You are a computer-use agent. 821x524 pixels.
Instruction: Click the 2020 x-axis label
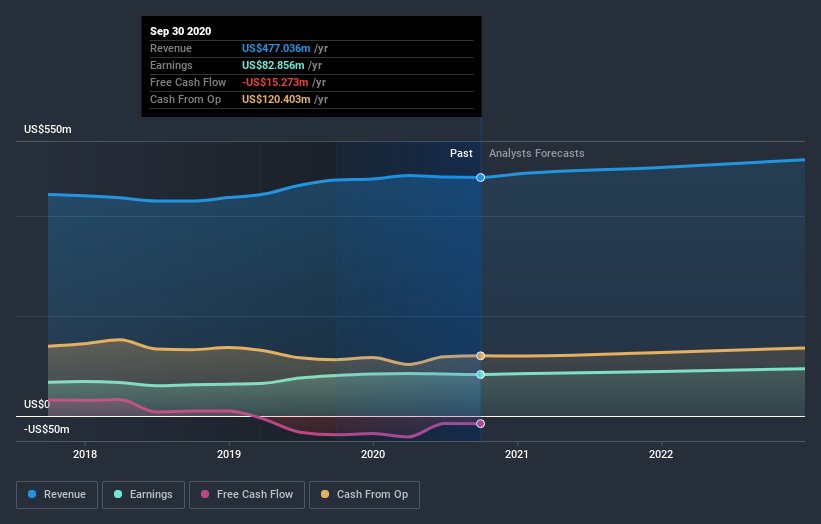click(373, 454)
